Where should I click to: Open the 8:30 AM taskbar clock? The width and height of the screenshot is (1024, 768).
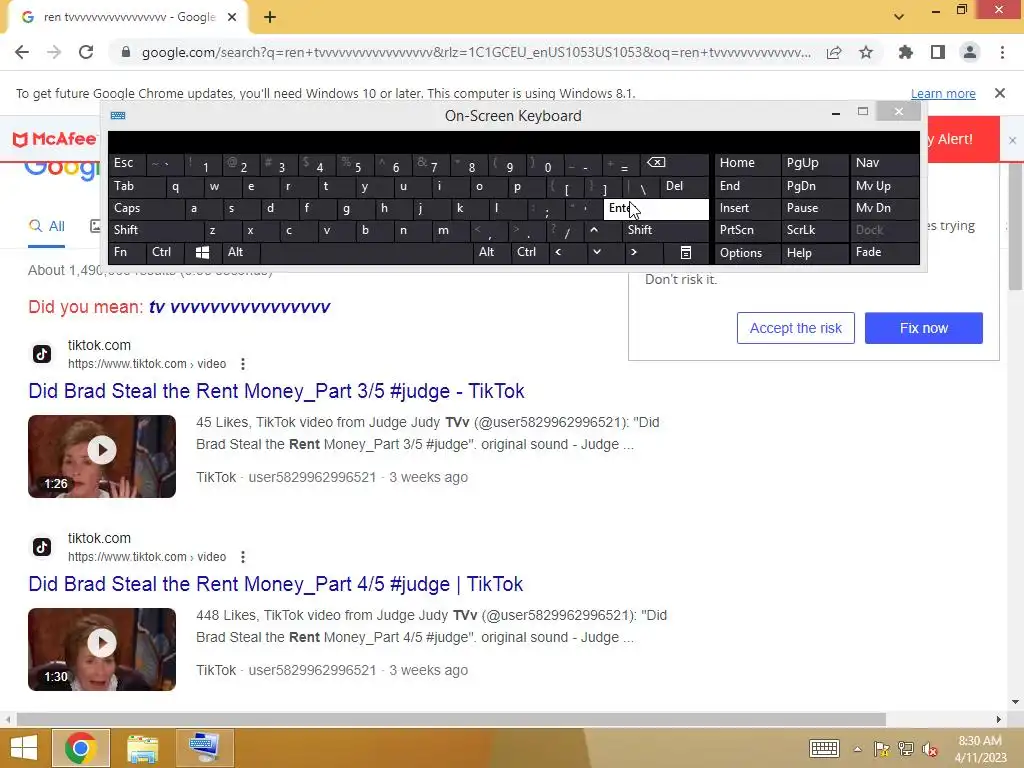tap(980, 749)
